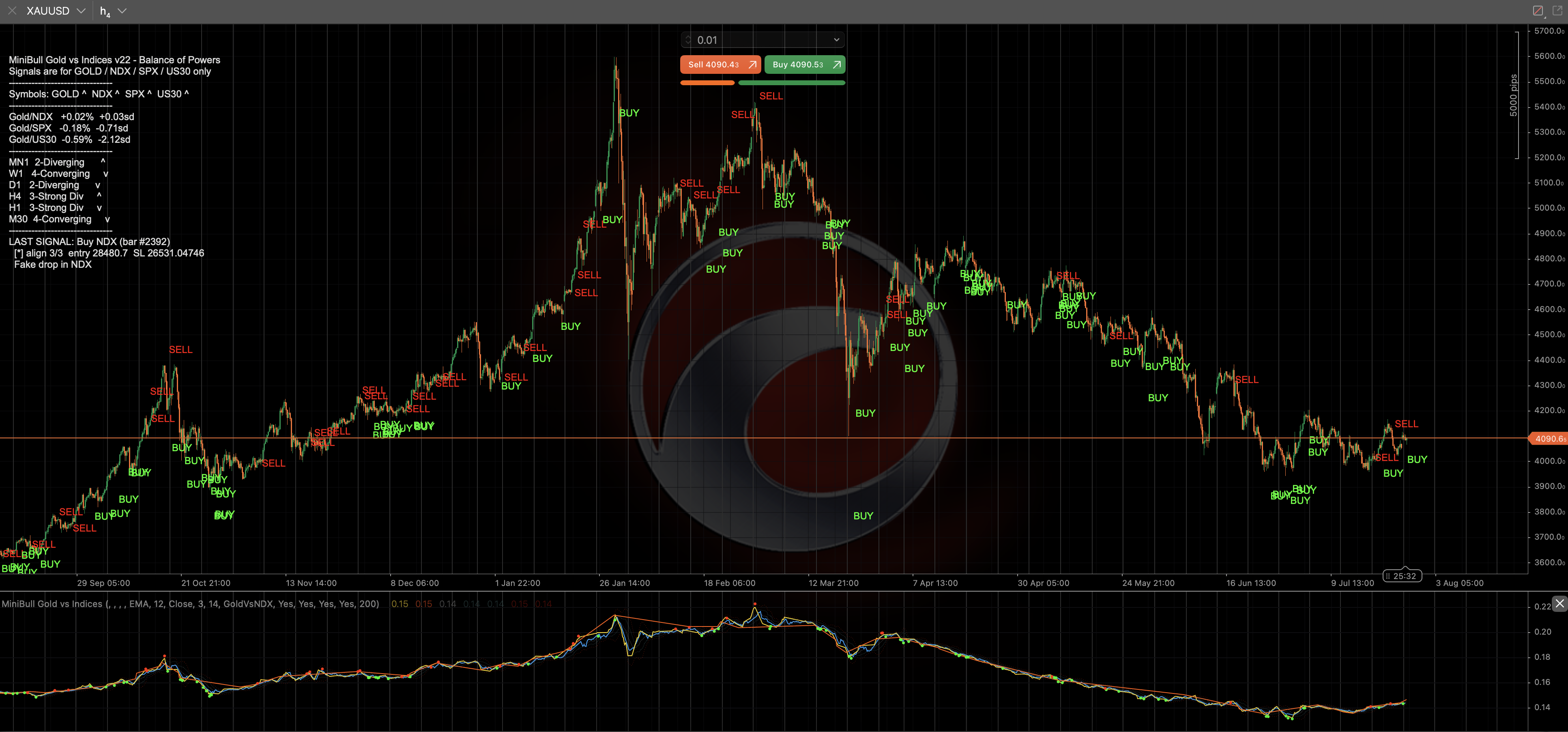1568x732 pixels.
Task: Click the LAST SIGNAL: Buy NDX text line
Action: tap(90, 242)
